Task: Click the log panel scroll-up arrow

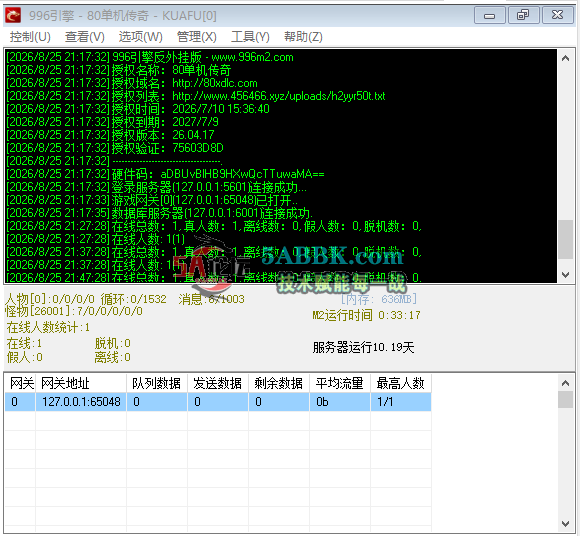Action: tap(565, 58)
